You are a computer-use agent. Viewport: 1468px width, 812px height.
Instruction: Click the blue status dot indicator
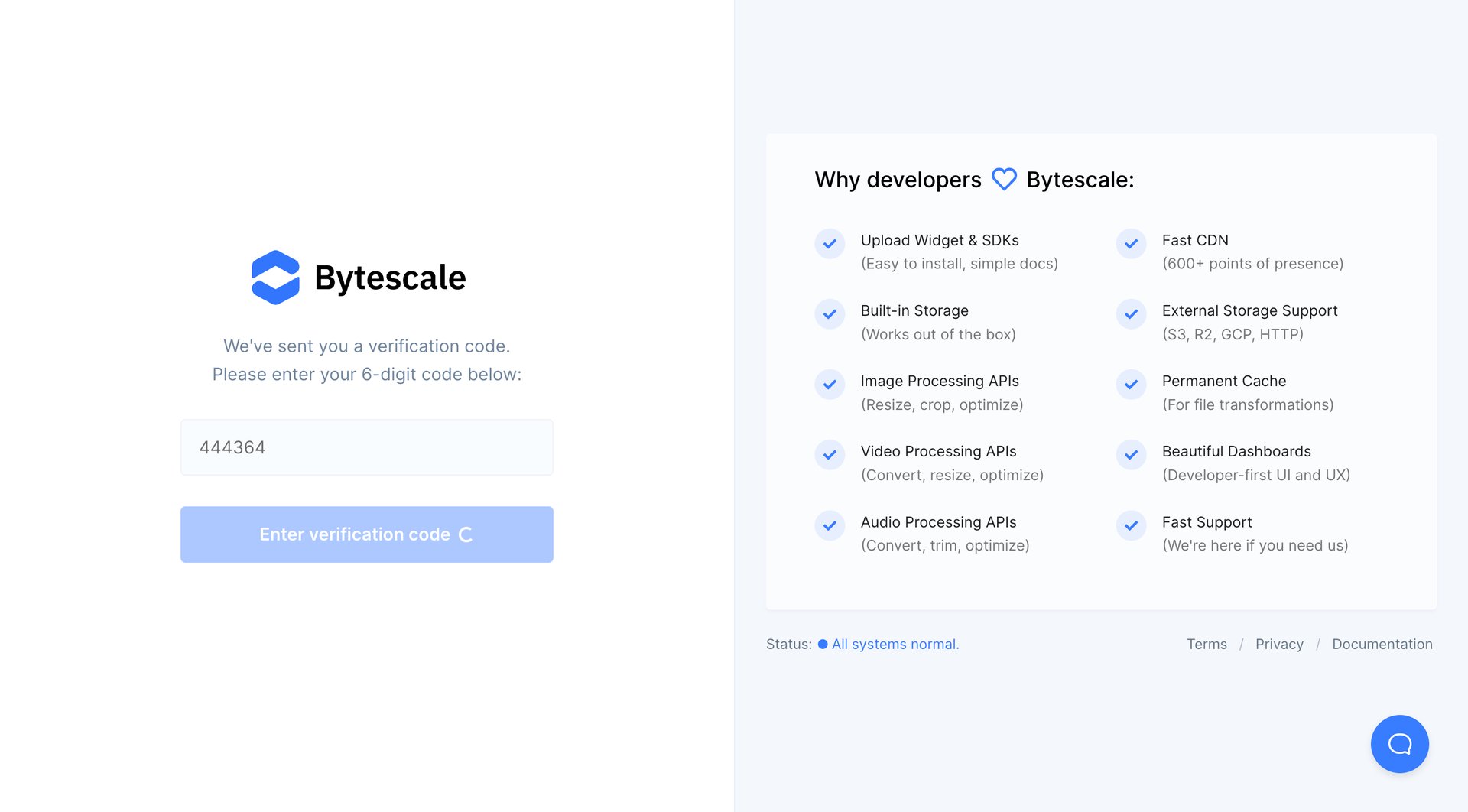click(822, 645)
